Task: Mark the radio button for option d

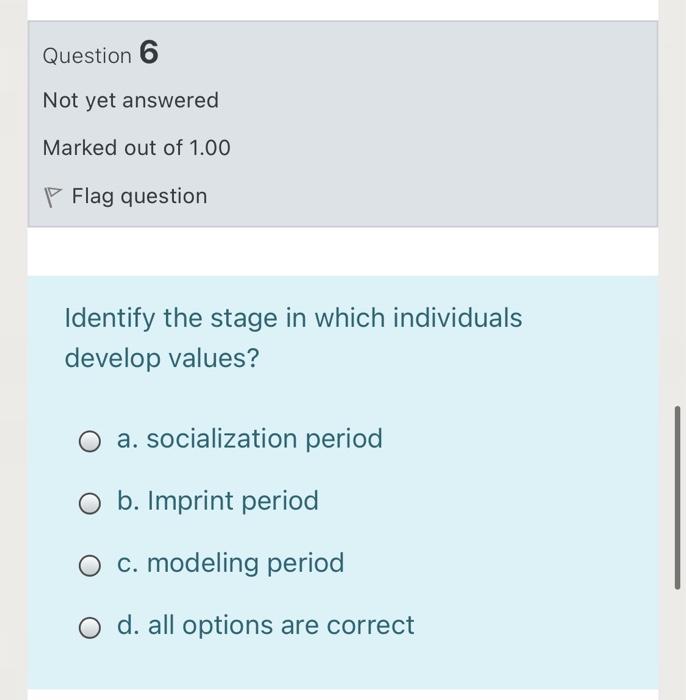Action: [91, 627]
